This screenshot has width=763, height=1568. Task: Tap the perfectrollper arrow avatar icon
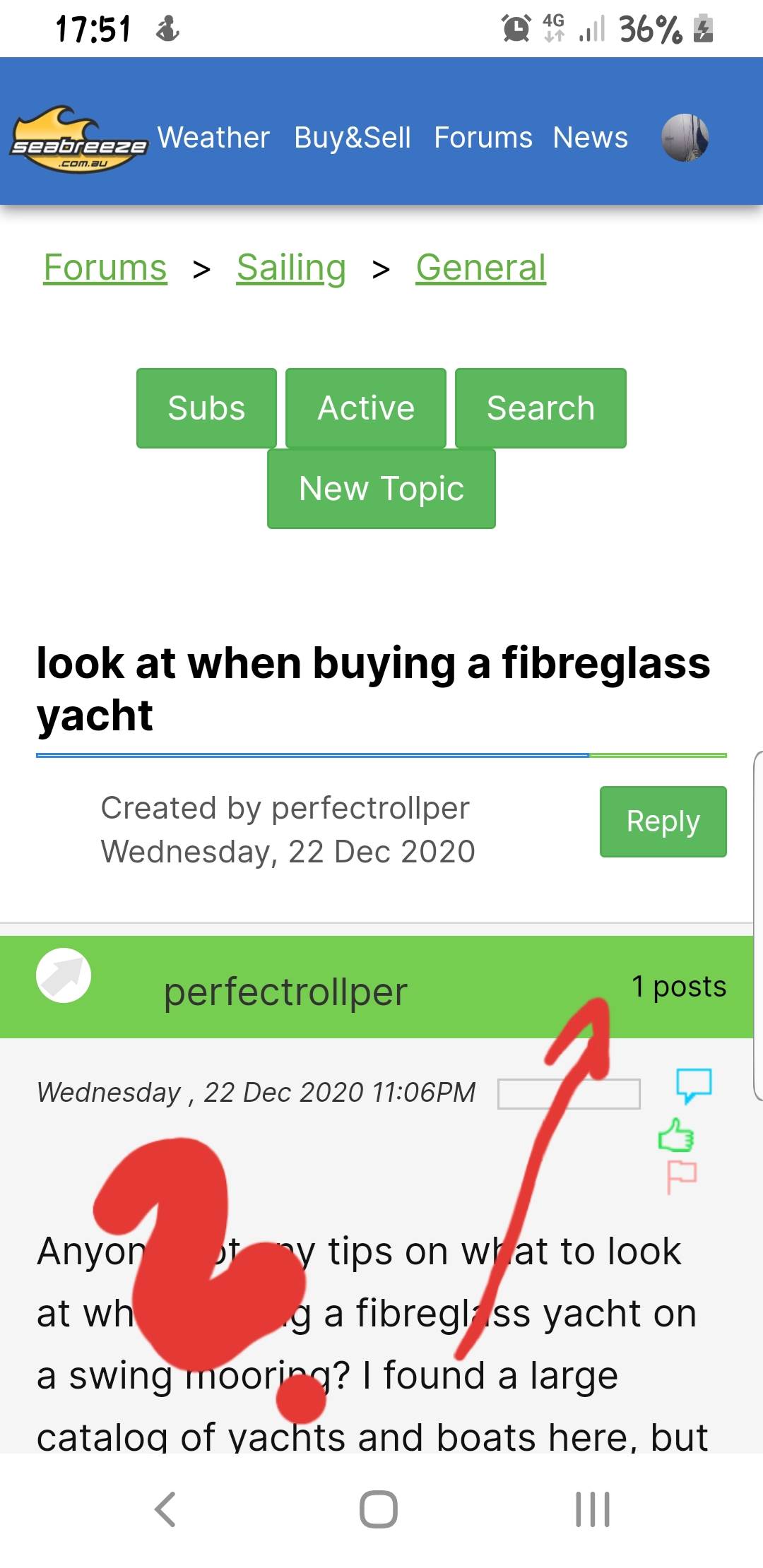(64, 975)
